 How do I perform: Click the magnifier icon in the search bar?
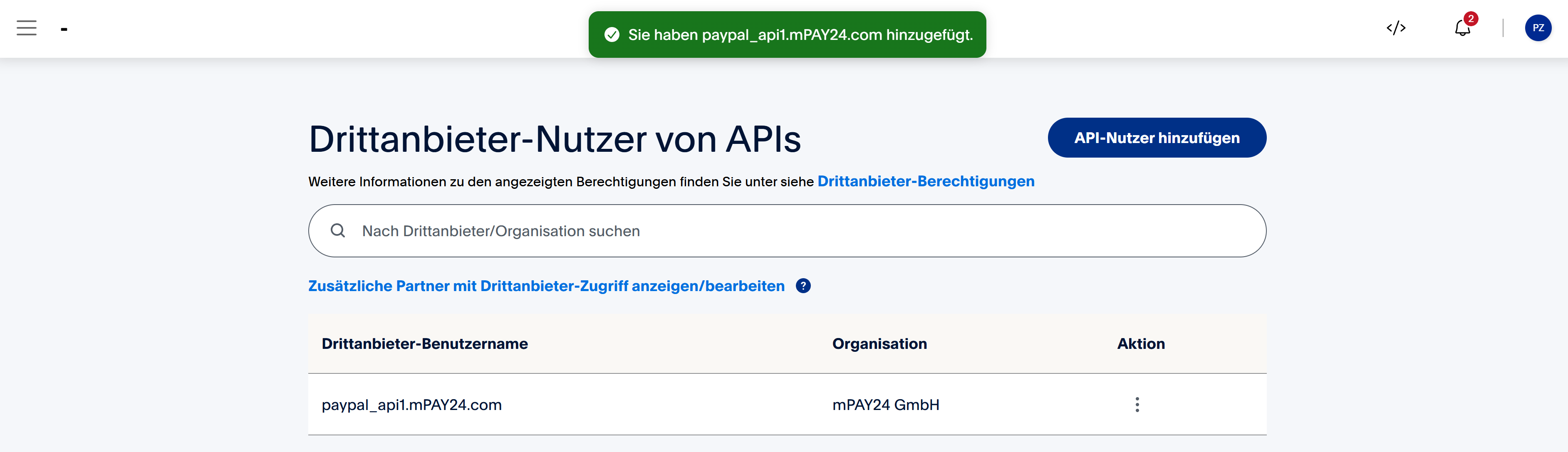(338, 230)
